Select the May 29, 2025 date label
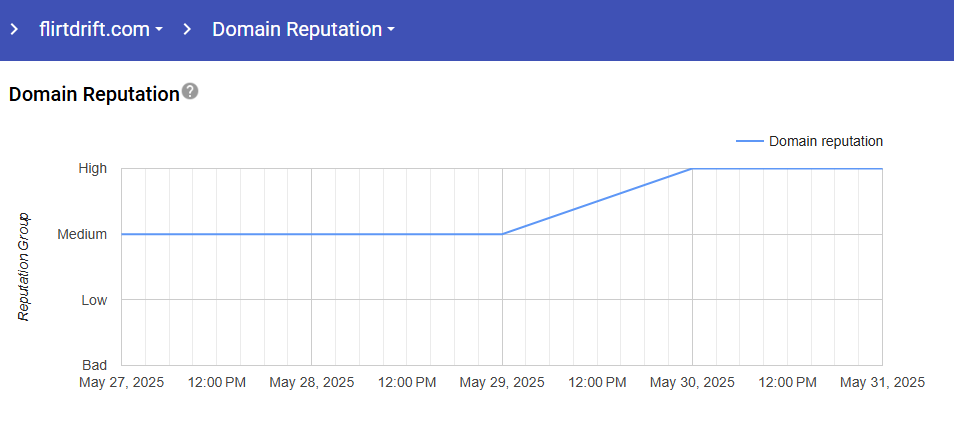Viewport: 954px width, 444px height. (502, 382)
